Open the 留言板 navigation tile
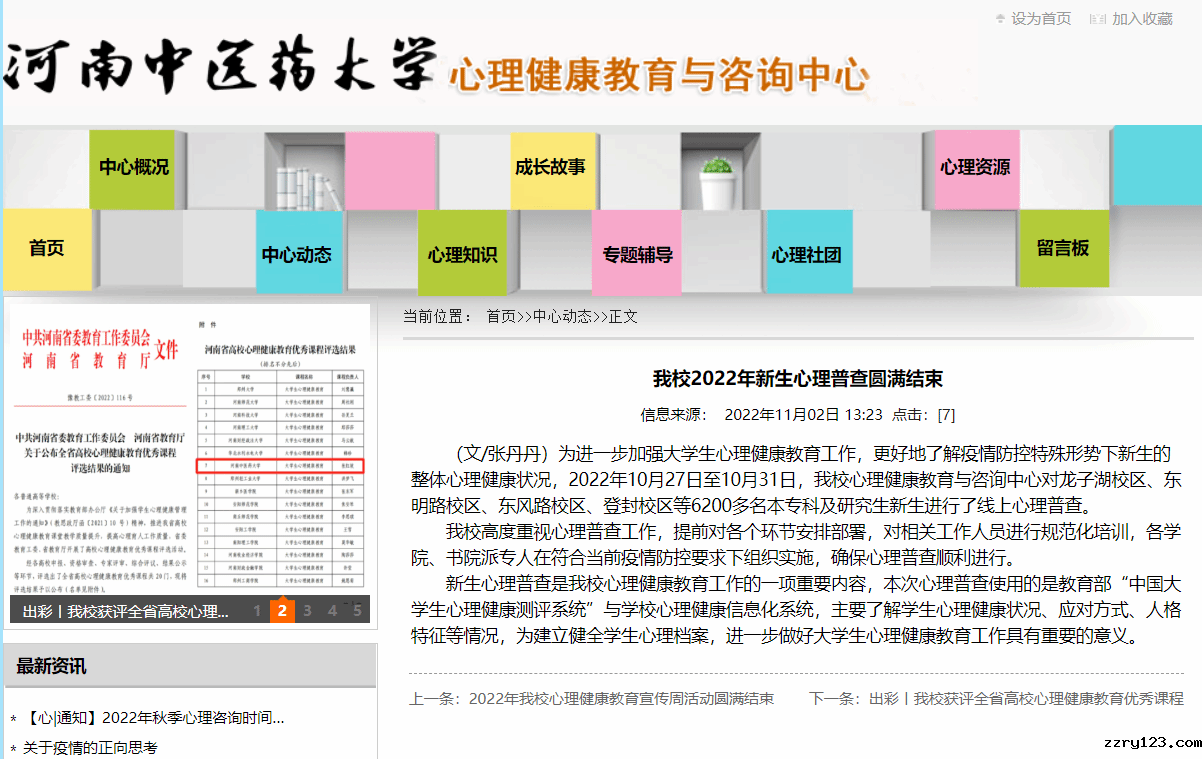Viewport: 1202px width, 759px height. pos(1063,249)
